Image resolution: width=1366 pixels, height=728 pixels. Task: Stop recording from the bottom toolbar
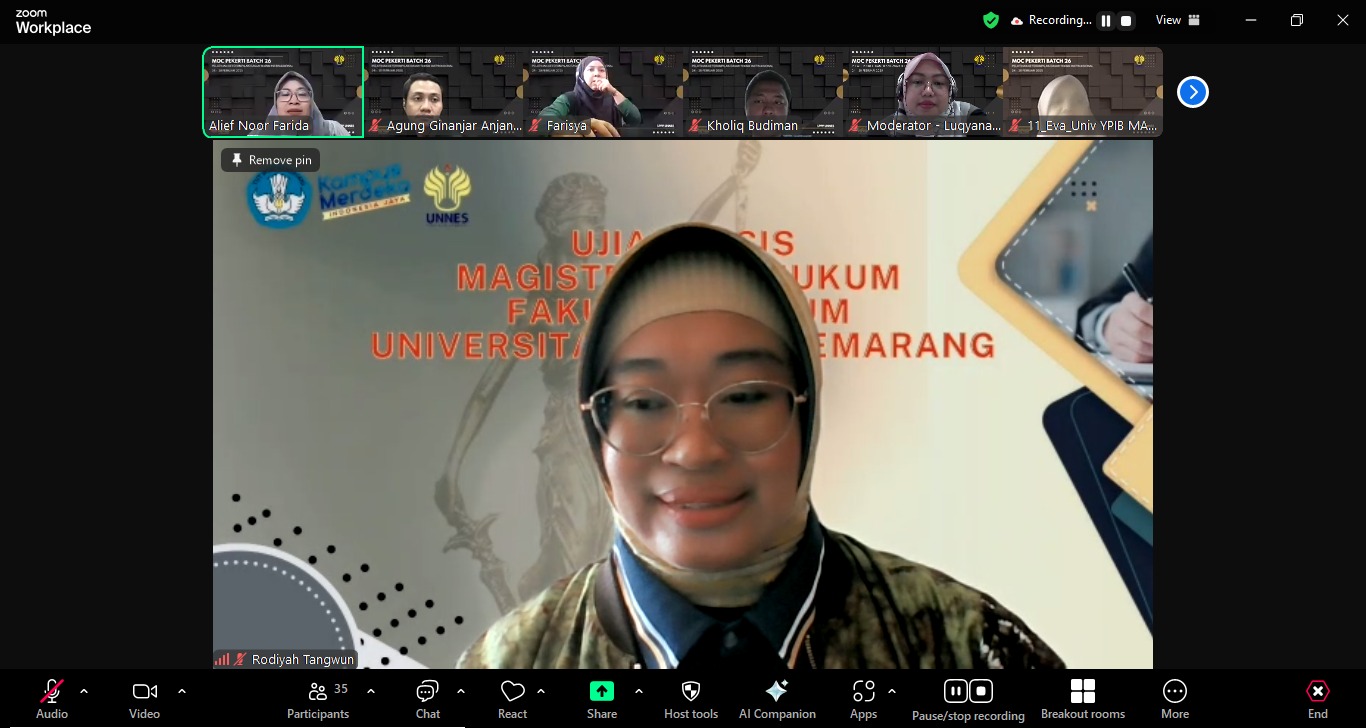tap(982, 691)
